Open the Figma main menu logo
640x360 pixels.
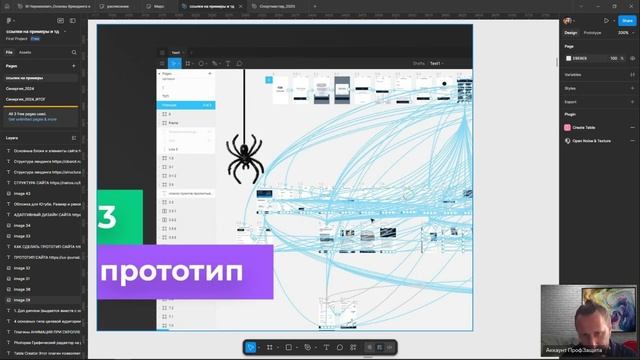[x=9, y=20]
